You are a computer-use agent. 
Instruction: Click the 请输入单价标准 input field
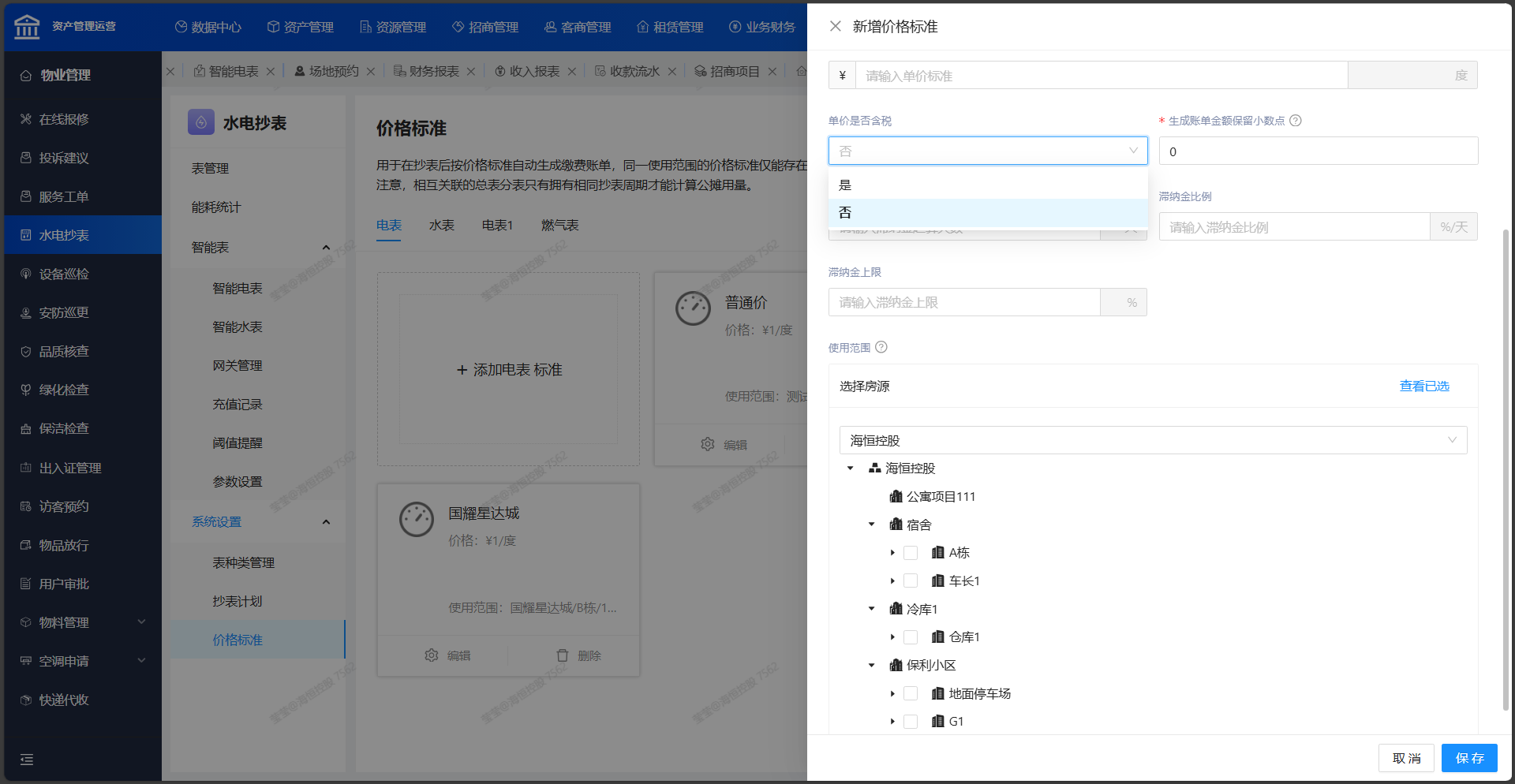pos(1101,76)
